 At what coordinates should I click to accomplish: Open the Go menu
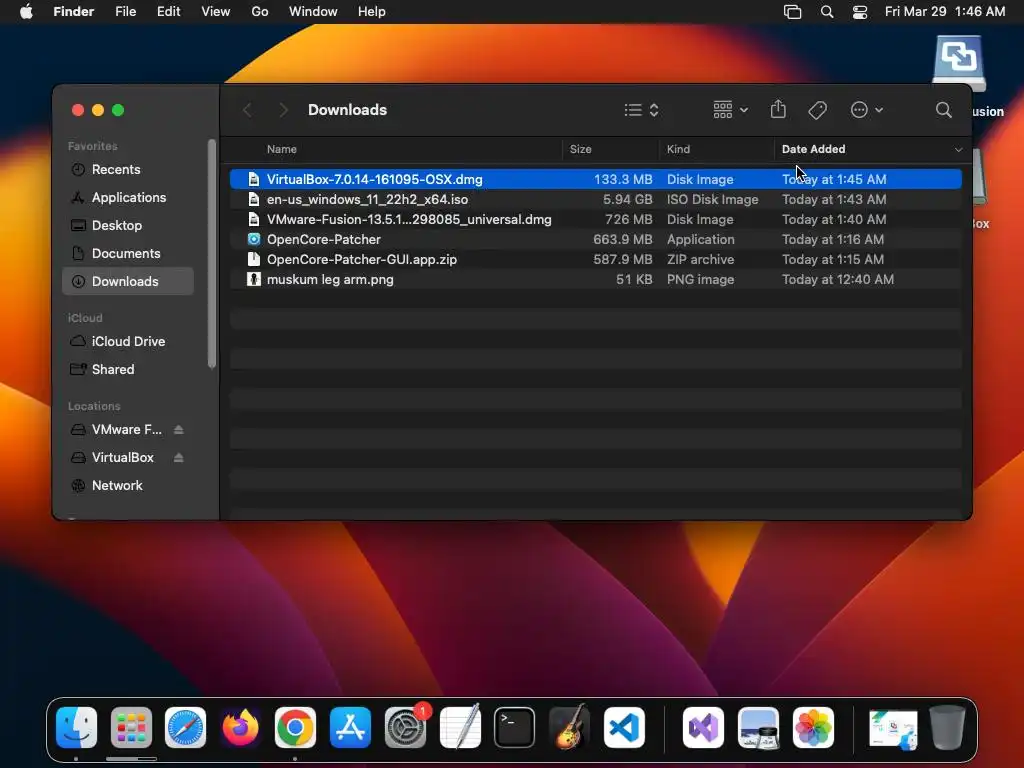point(260,12)
